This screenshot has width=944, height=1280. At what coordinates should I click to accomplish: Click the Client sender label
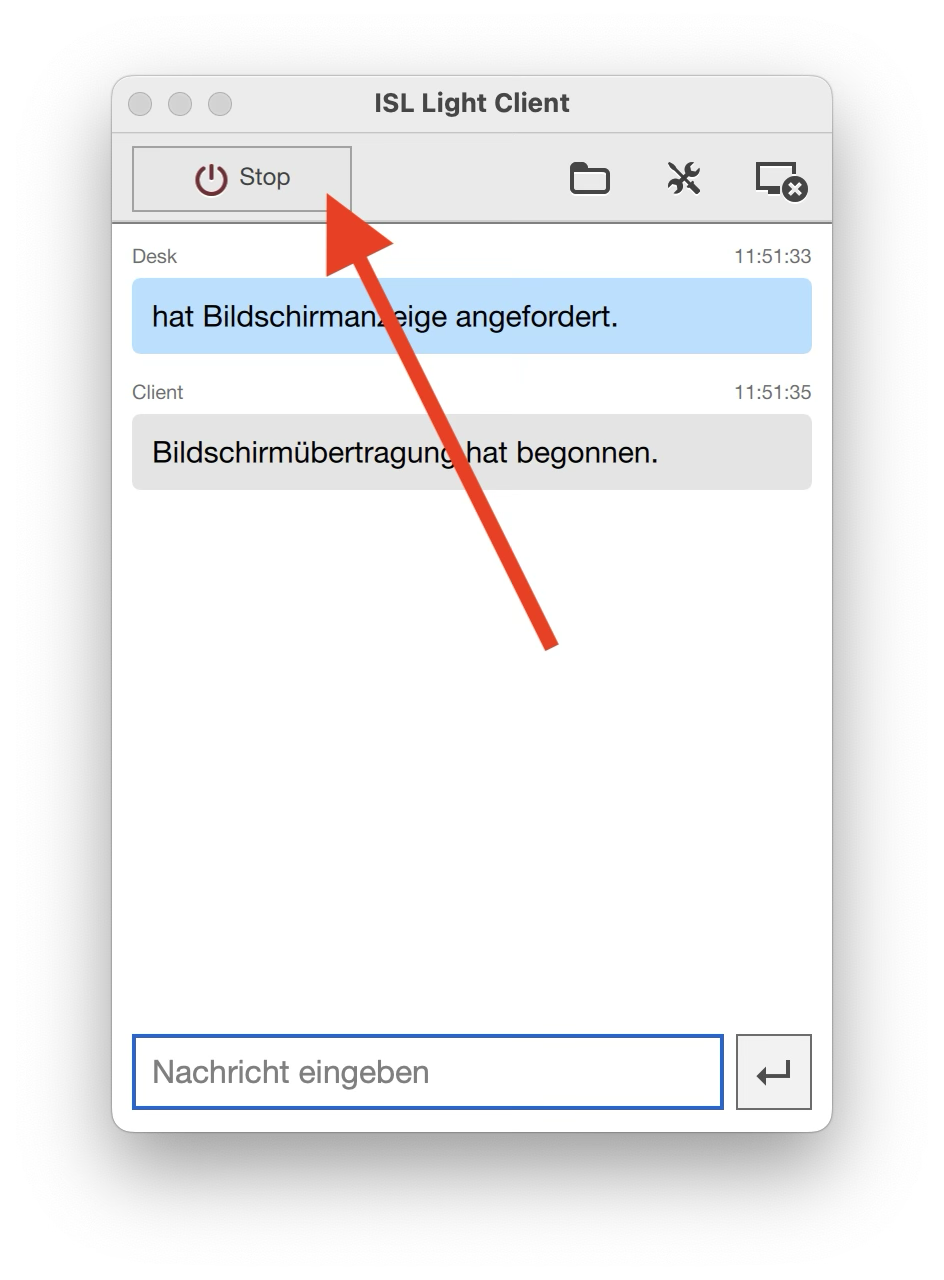[x=158, y=392]
